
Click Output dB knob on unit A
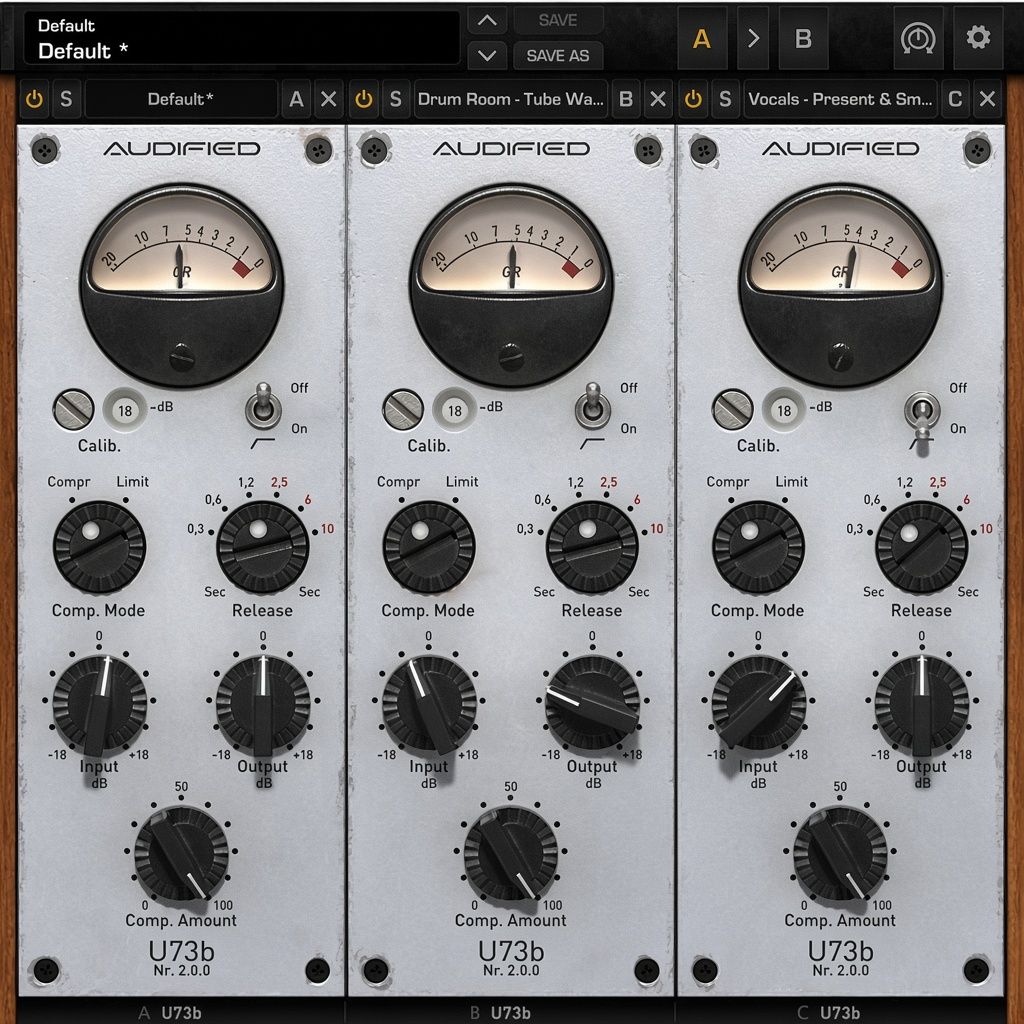[263, 704]
